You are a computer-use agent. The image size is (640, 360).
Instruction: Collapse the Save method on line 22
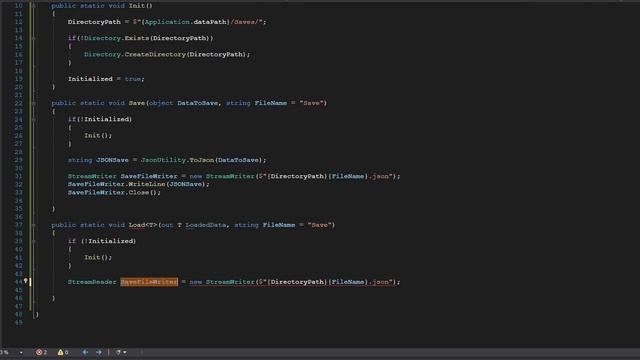tap(33, 103)
